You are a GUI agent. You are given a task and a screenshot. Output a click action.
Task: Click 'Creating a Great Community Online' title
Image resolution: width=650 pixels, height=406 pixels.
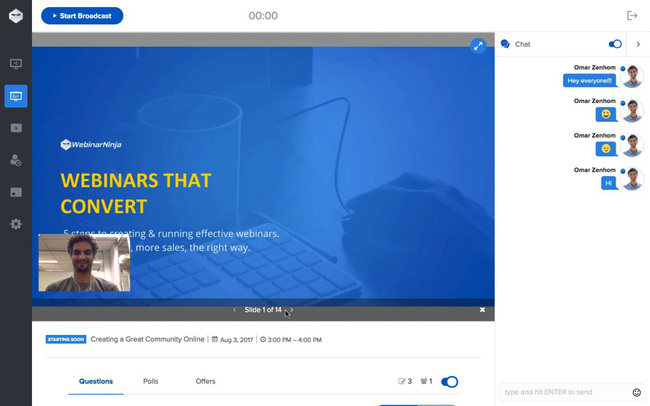pyautogui.click(x=148, y=339)
